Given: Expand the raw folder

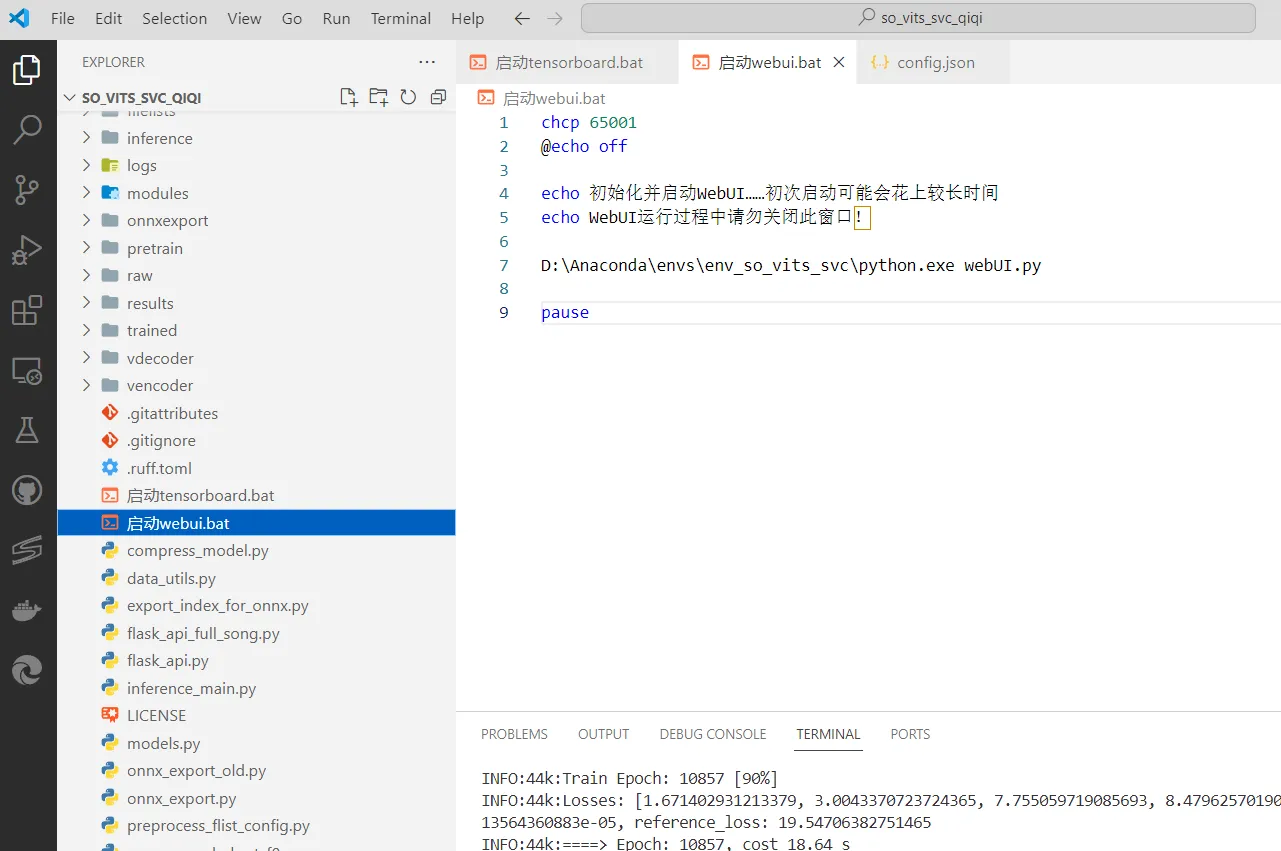Looking at the screenshot, I should point(256,276).
